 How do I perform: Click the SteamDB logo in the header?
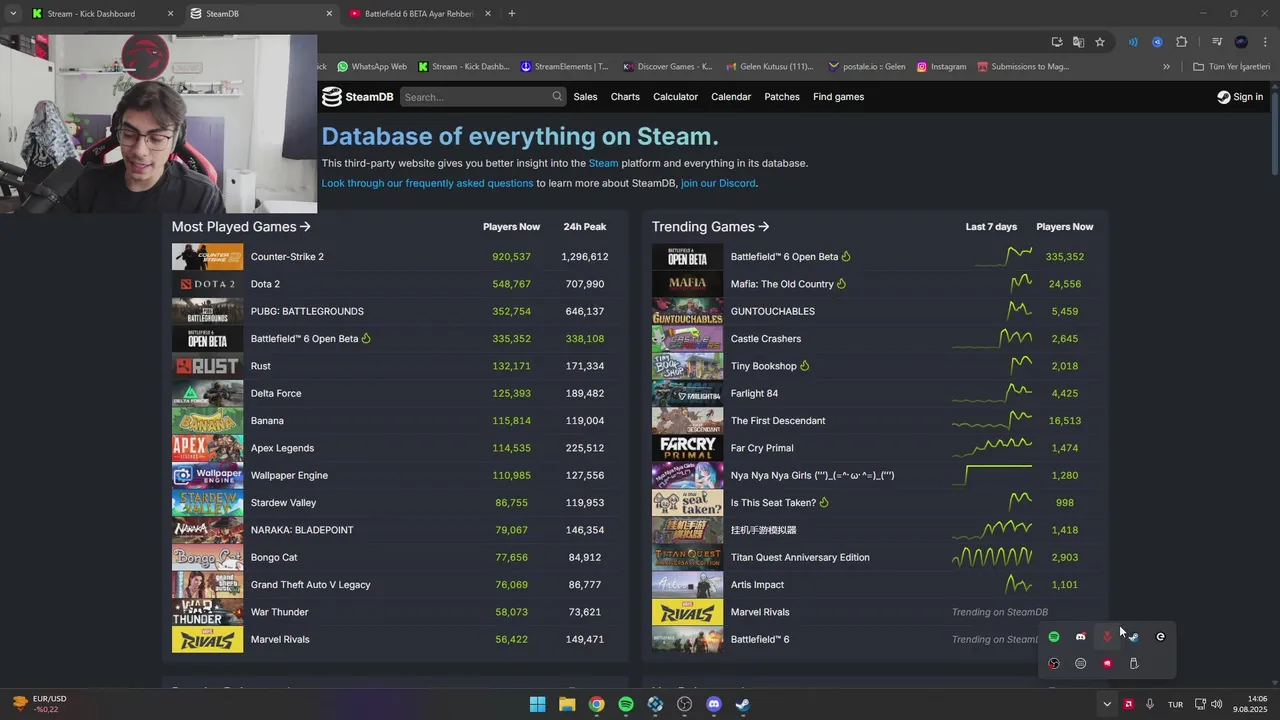point(357,97)
